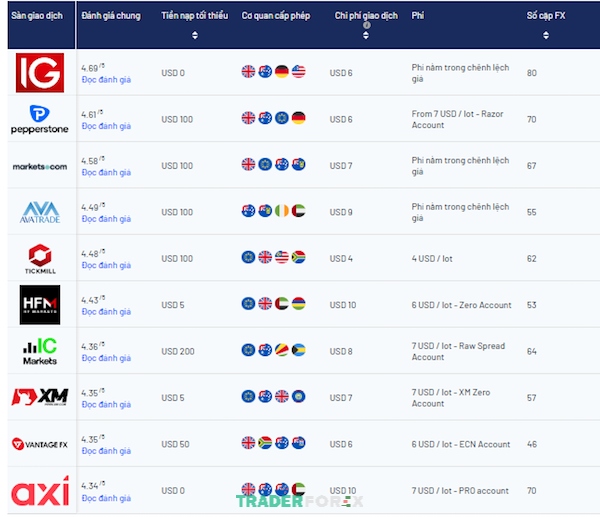Open the Vantage FX broker logo
Image resolution: width=600 pixels, height=517 pixels.
click(x=40, y=444)
